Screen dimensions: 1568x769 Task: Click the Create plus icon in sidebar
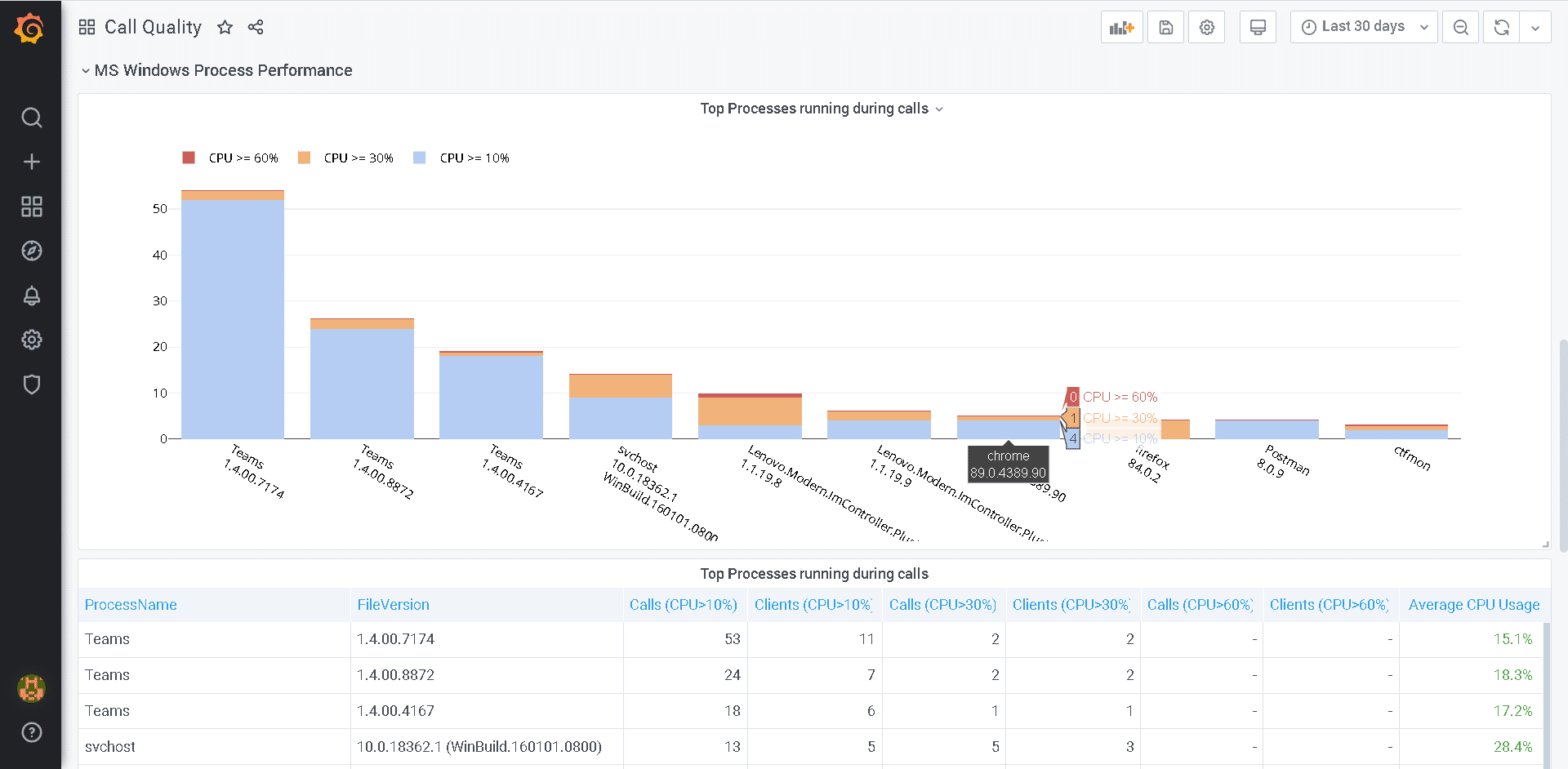[31, 162]
